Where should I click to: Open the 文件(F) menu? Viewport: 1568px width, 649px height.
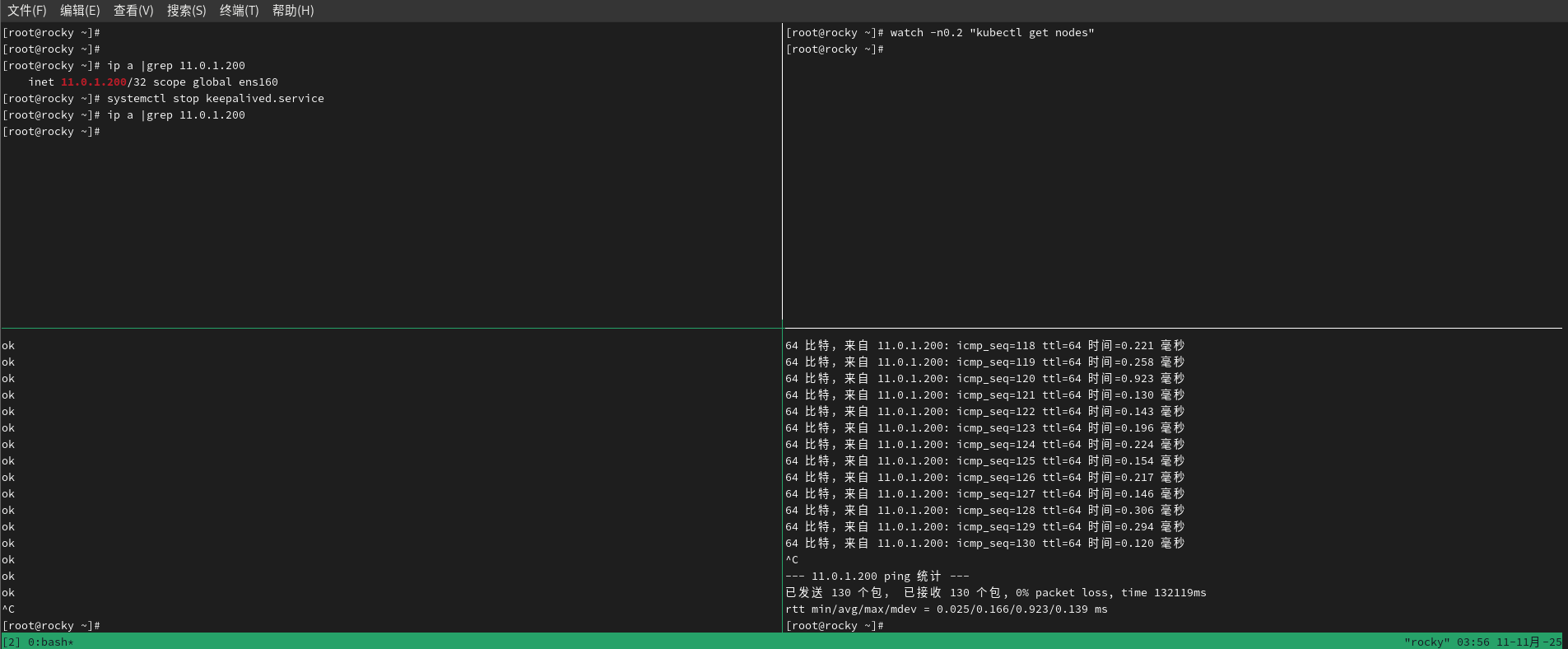[x=27, y=11]
